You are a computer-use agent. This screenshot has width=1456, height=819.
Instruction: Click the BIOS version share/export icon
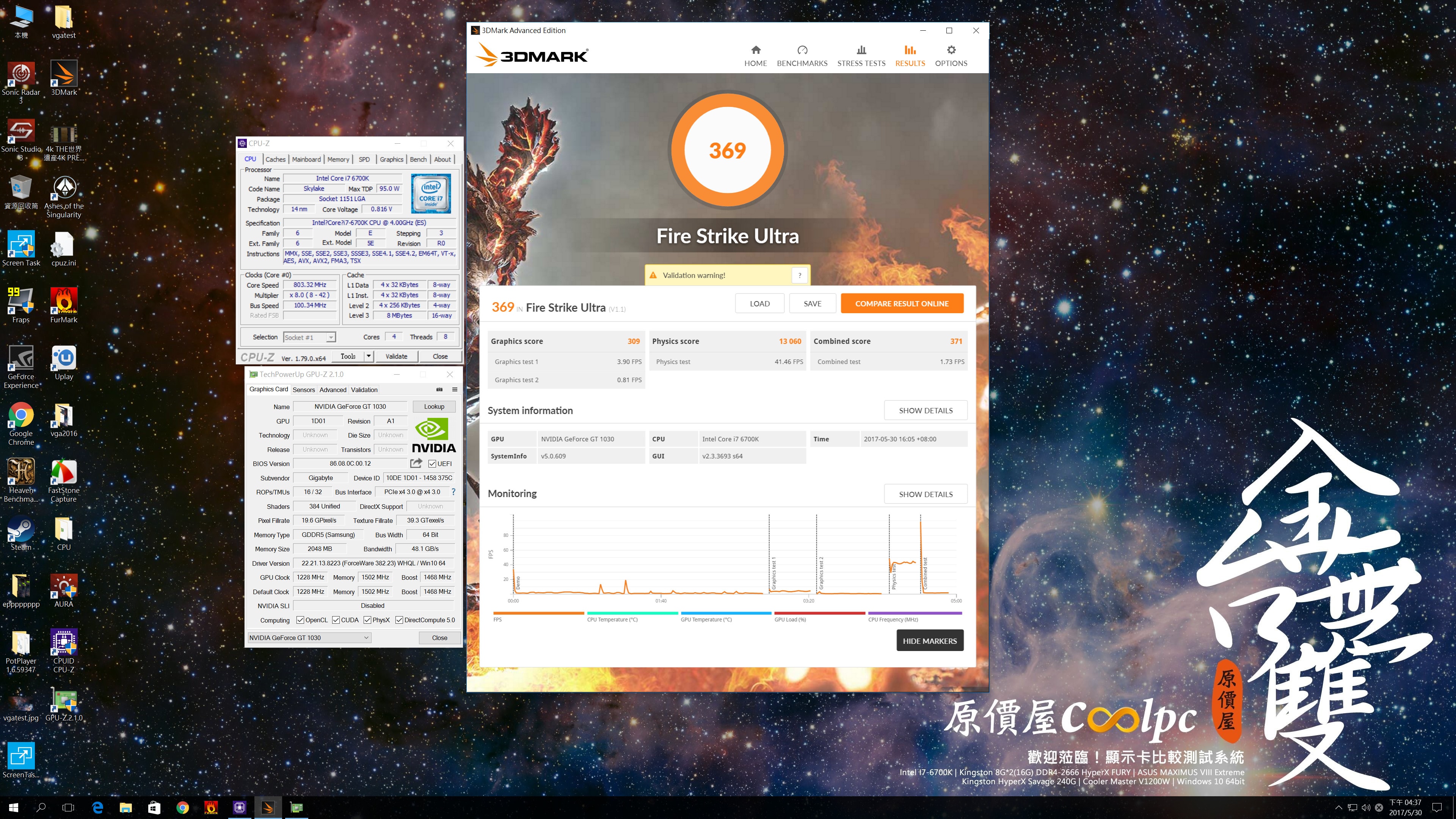[416, 463]
